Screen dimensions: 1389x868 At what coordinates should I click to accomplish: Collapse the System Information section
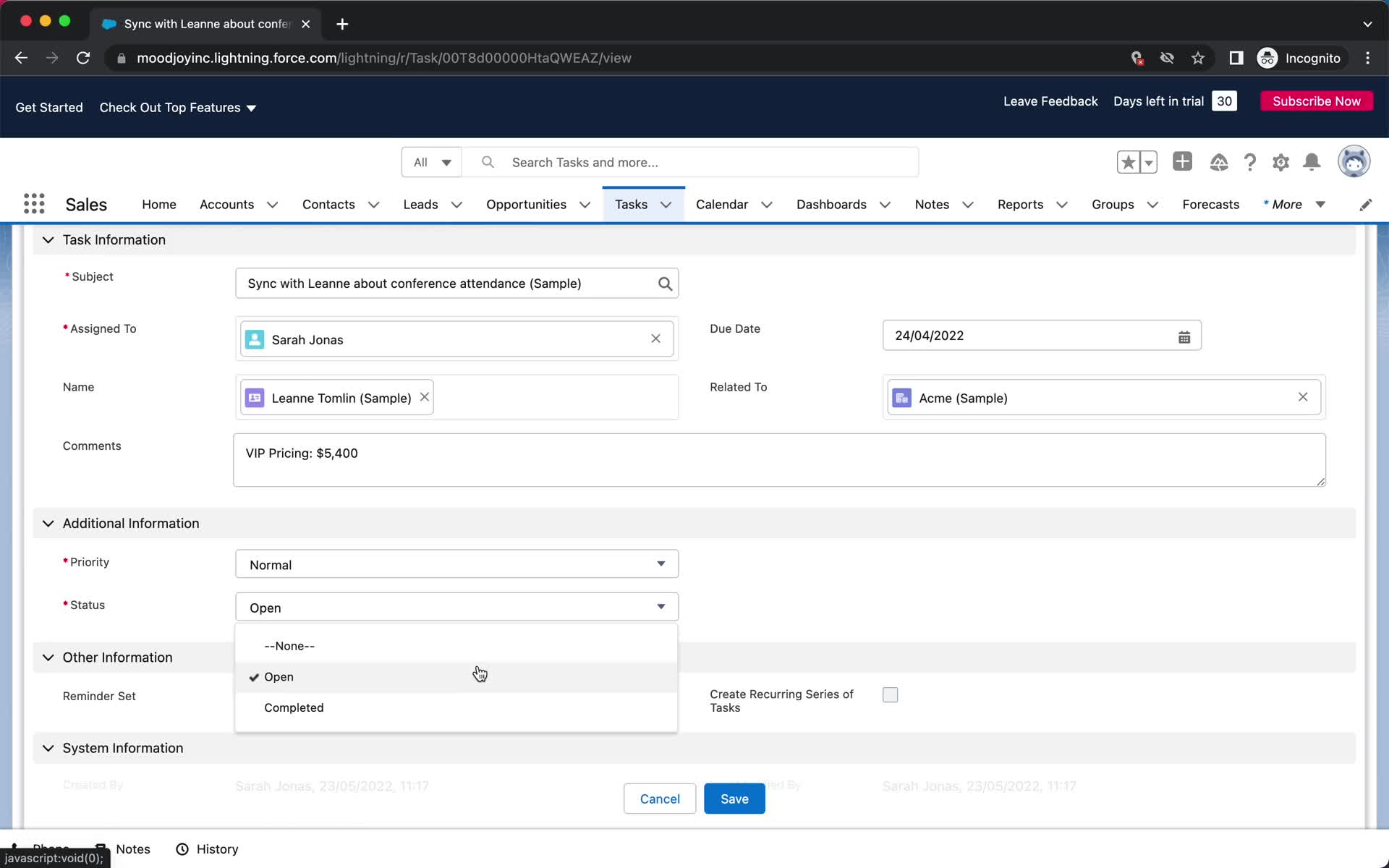coord(48,748)
